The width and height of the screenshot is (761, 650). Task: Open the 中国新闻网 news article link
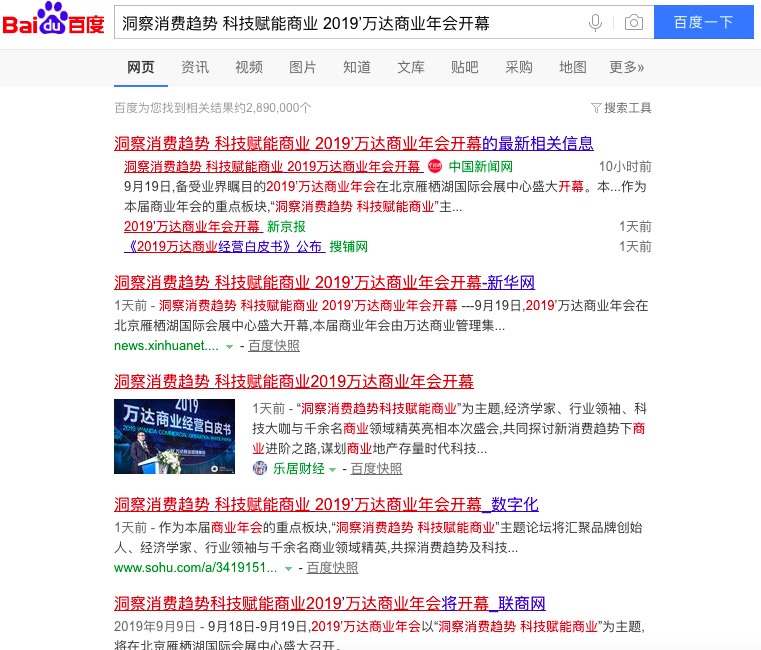pos(272,167)
